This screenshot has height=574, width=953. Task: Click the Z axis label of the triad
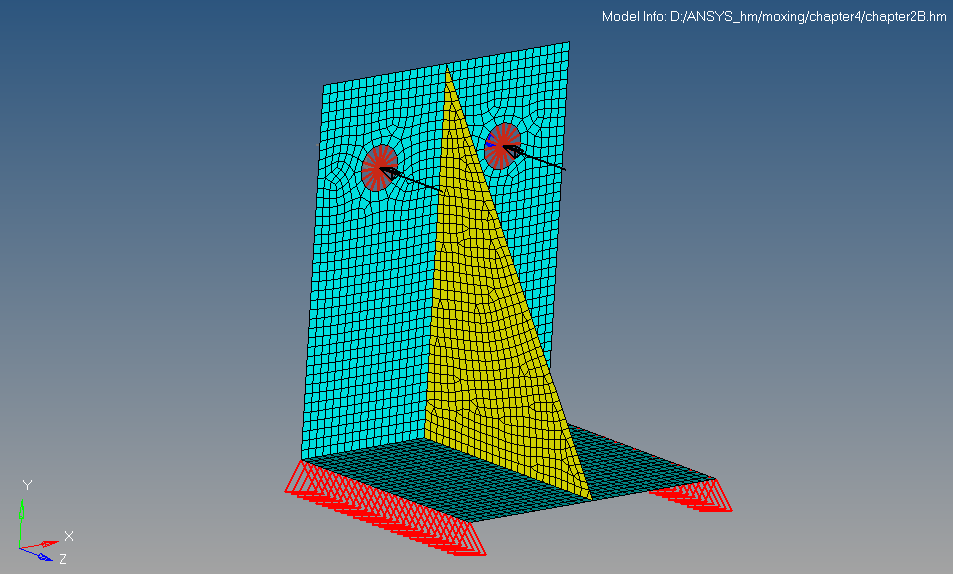coord(63,558)
